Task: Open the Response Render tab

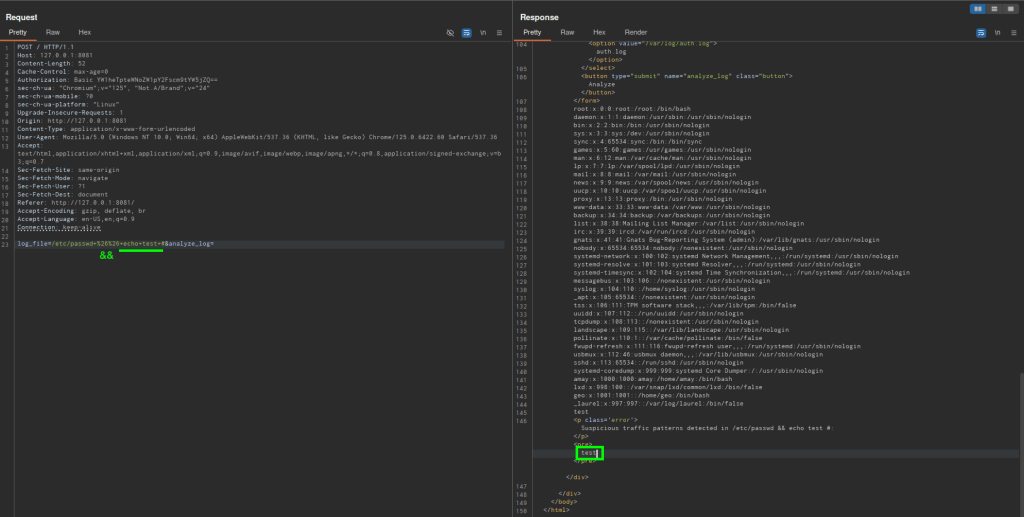Action: 635,32
